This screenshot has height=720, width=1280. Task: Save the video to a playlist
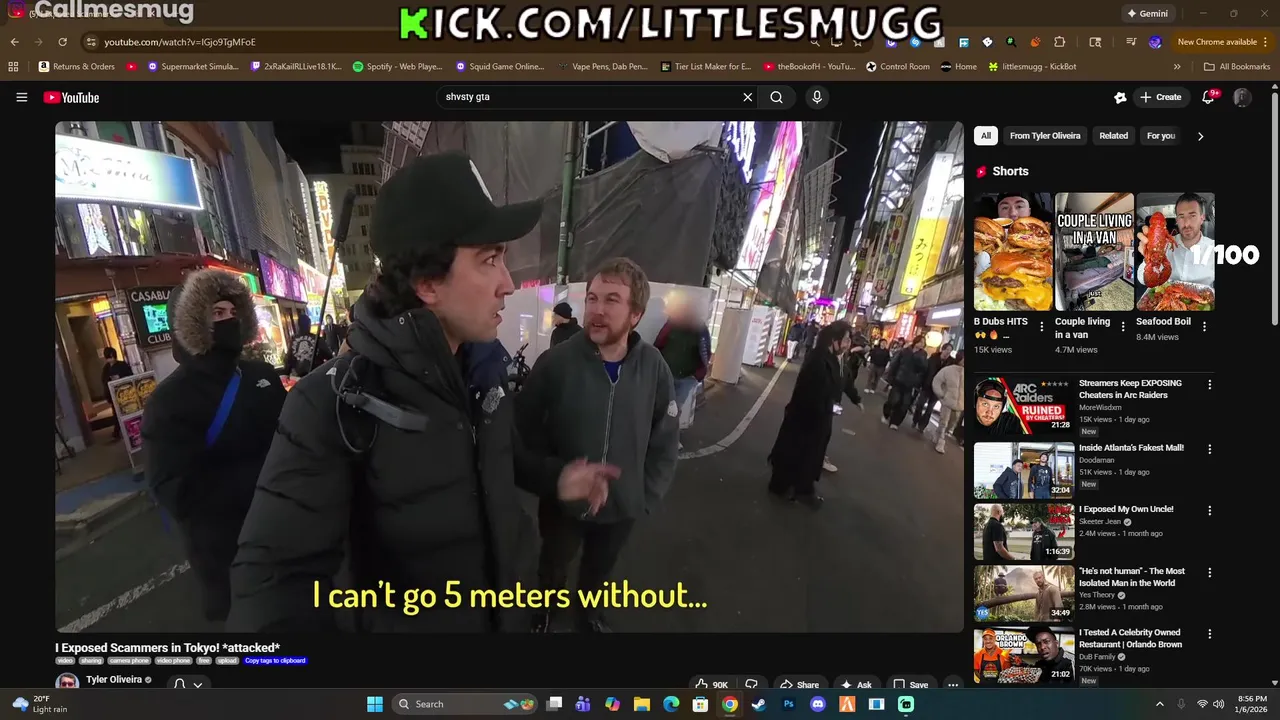point(911,684)
